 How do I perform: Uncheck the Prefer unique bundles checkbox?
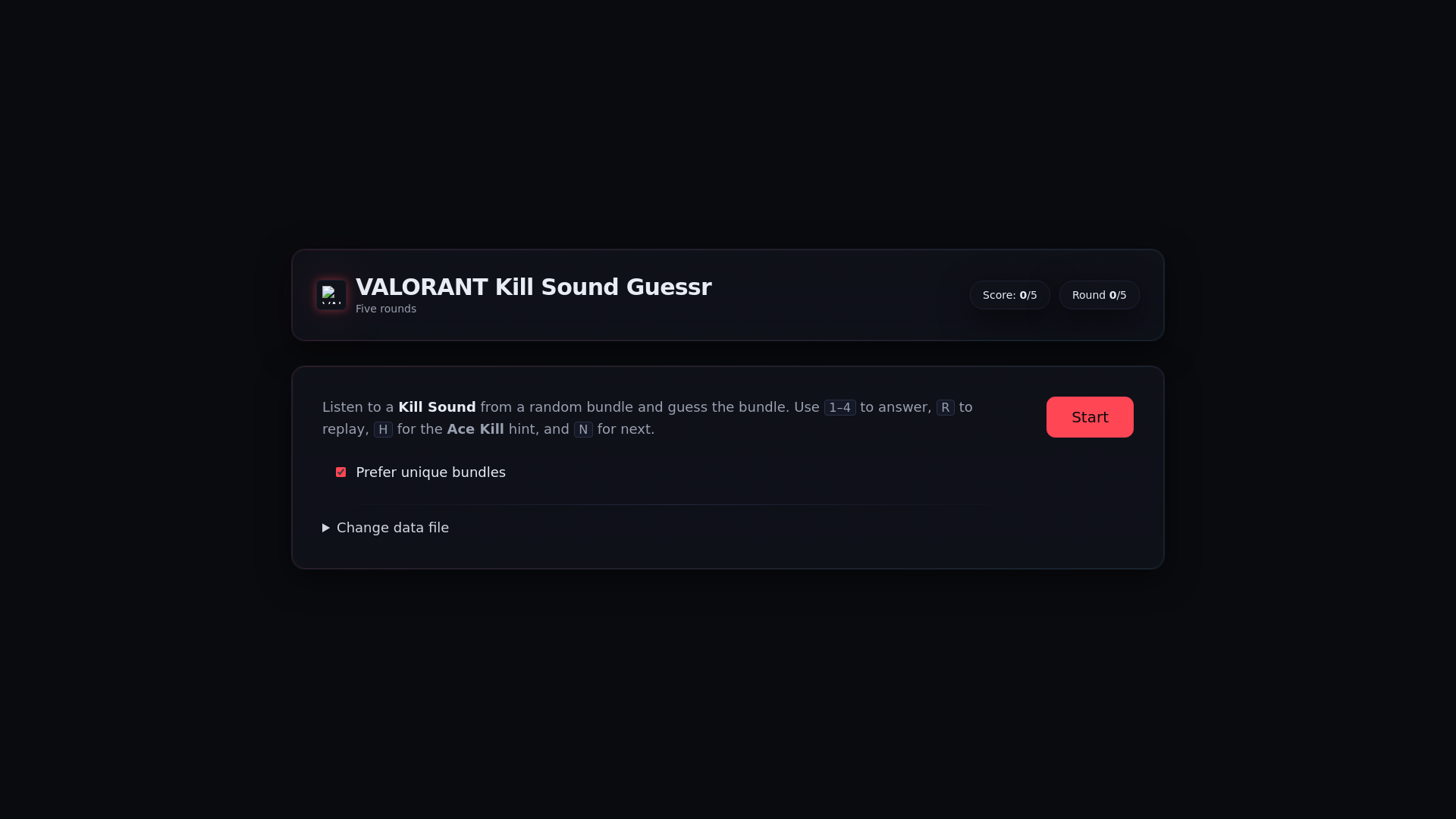pyautogui.click(x=340, y=472)
